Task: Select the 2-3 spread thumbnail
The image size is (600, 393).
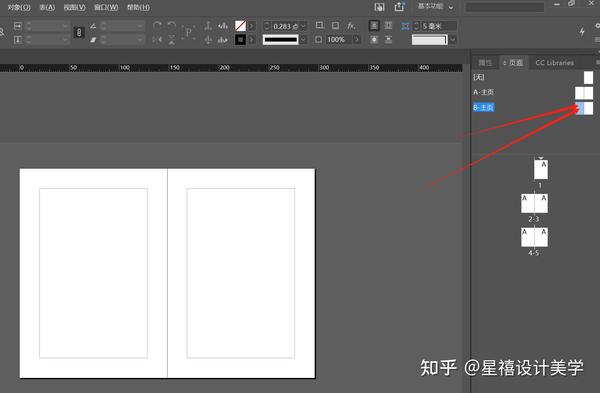Action: pyautogui.click(x=534, y=203)
